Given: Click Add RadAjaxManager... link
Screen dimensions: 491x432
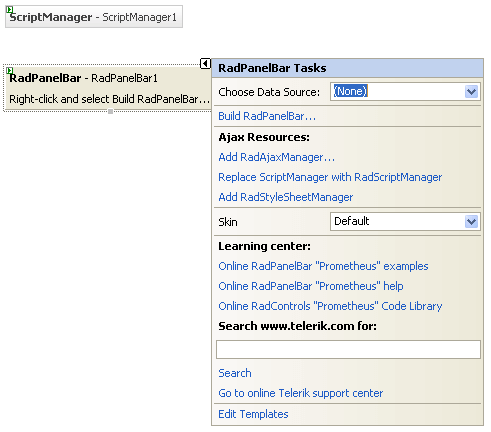Looking at the screenshot, I should tap(277, 157).
